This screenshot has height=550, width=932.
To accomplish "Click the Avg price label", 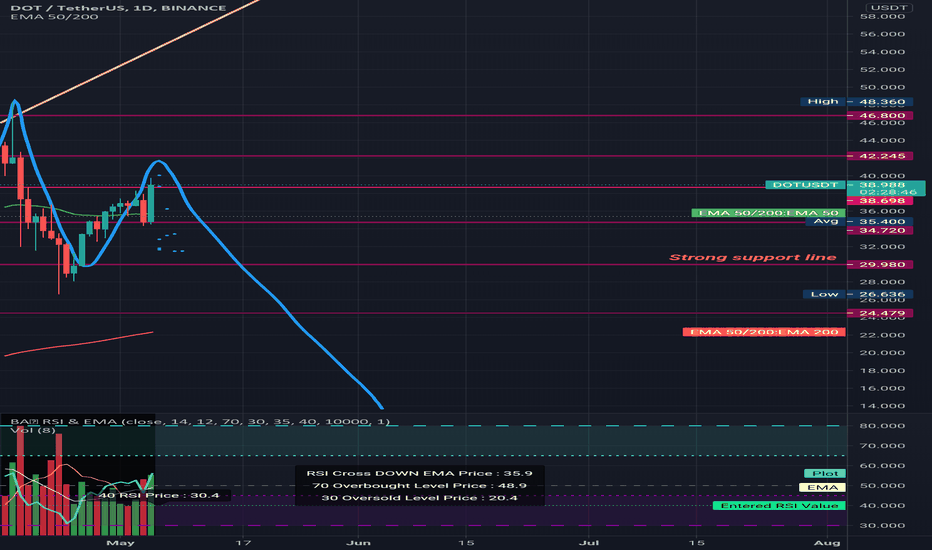I will click(825, 221).
